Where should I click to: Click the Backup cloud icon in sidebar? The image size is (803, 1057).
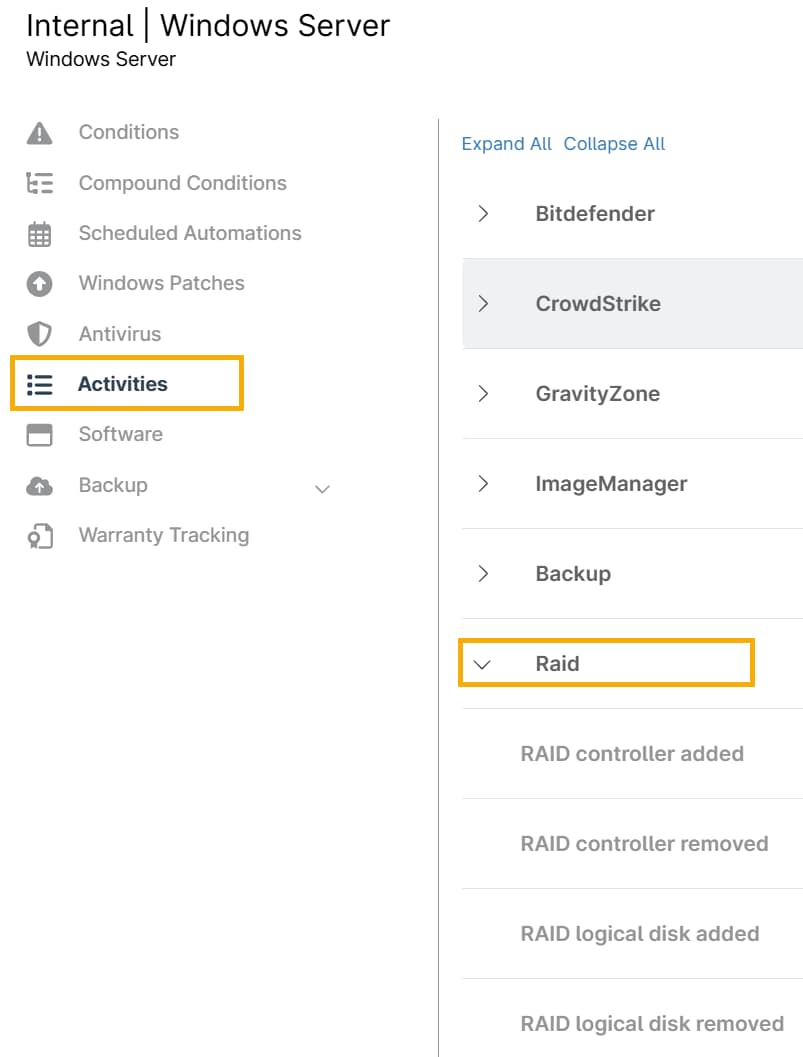(x=39, y=486)
